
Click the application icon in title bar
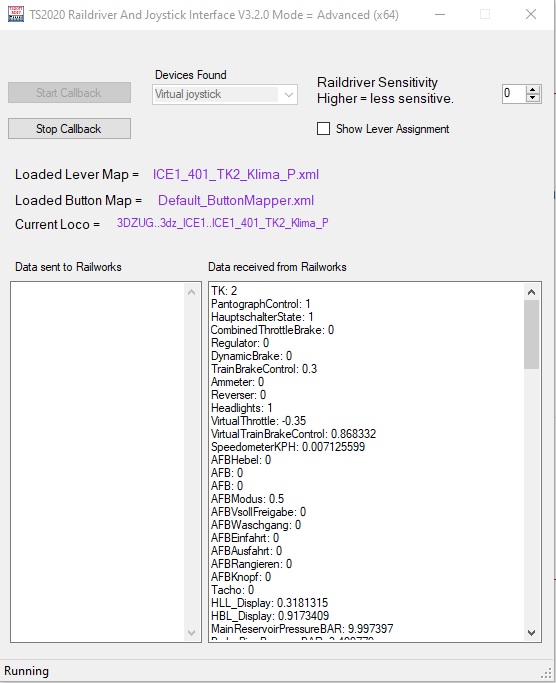[x=16, y=14]
